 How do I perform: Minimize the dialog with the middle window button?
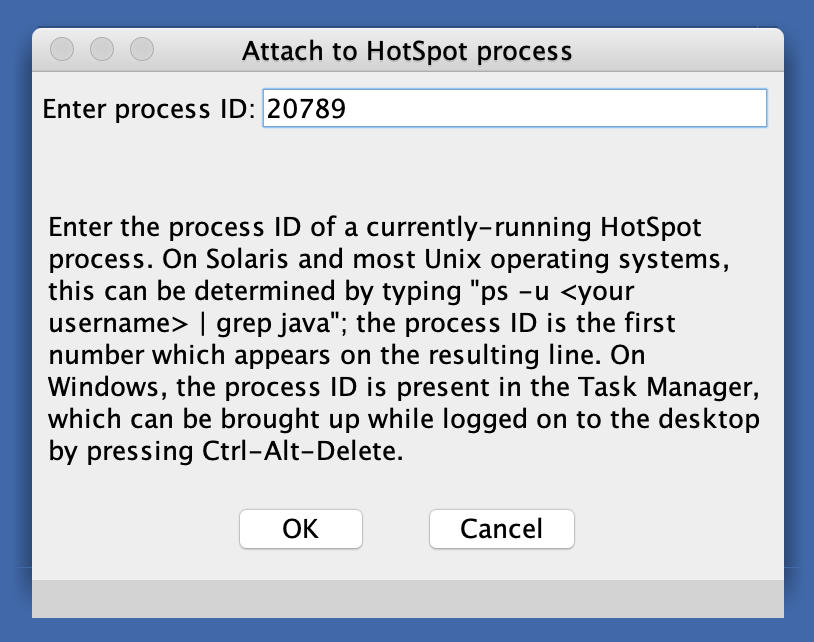(102, 49)
